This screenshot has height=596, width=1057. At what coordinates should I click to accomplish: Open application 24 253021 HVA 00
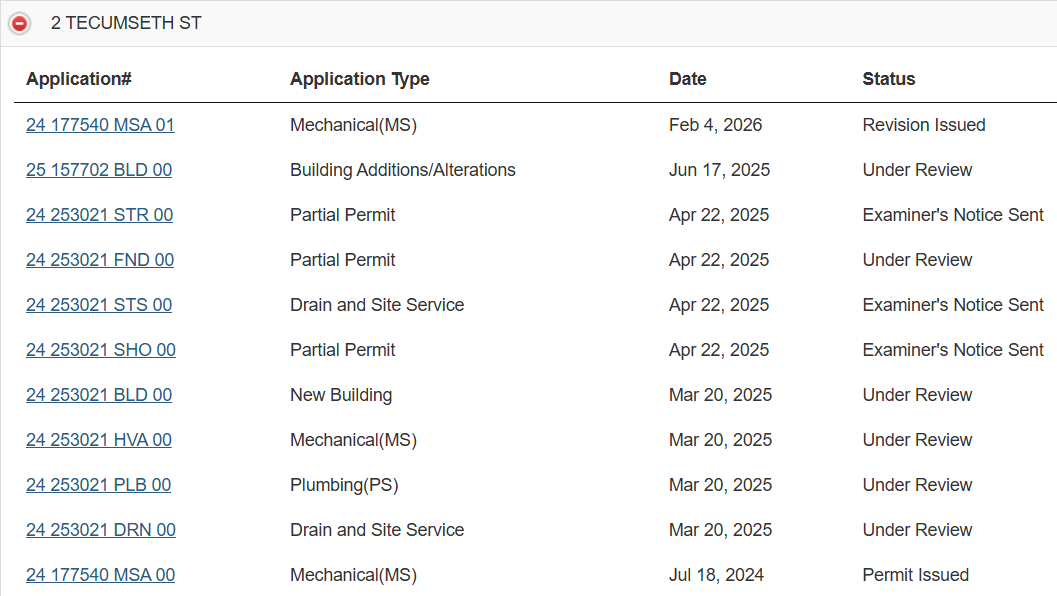point(99,440)
